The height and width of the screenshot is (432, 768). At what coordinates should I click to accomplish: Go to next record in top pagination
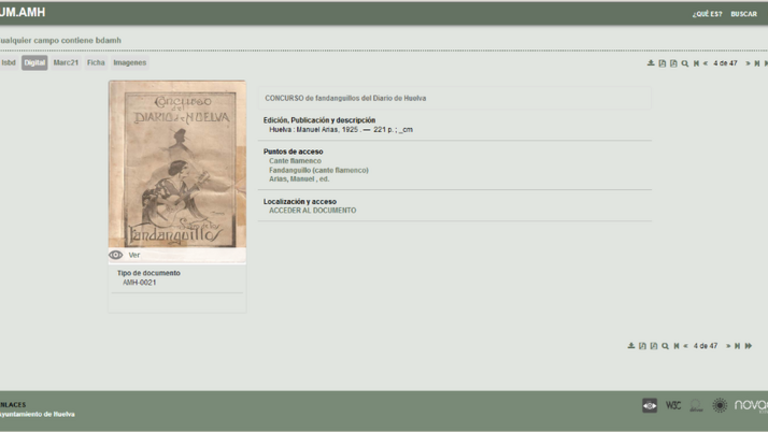click(x=747, y=63)
